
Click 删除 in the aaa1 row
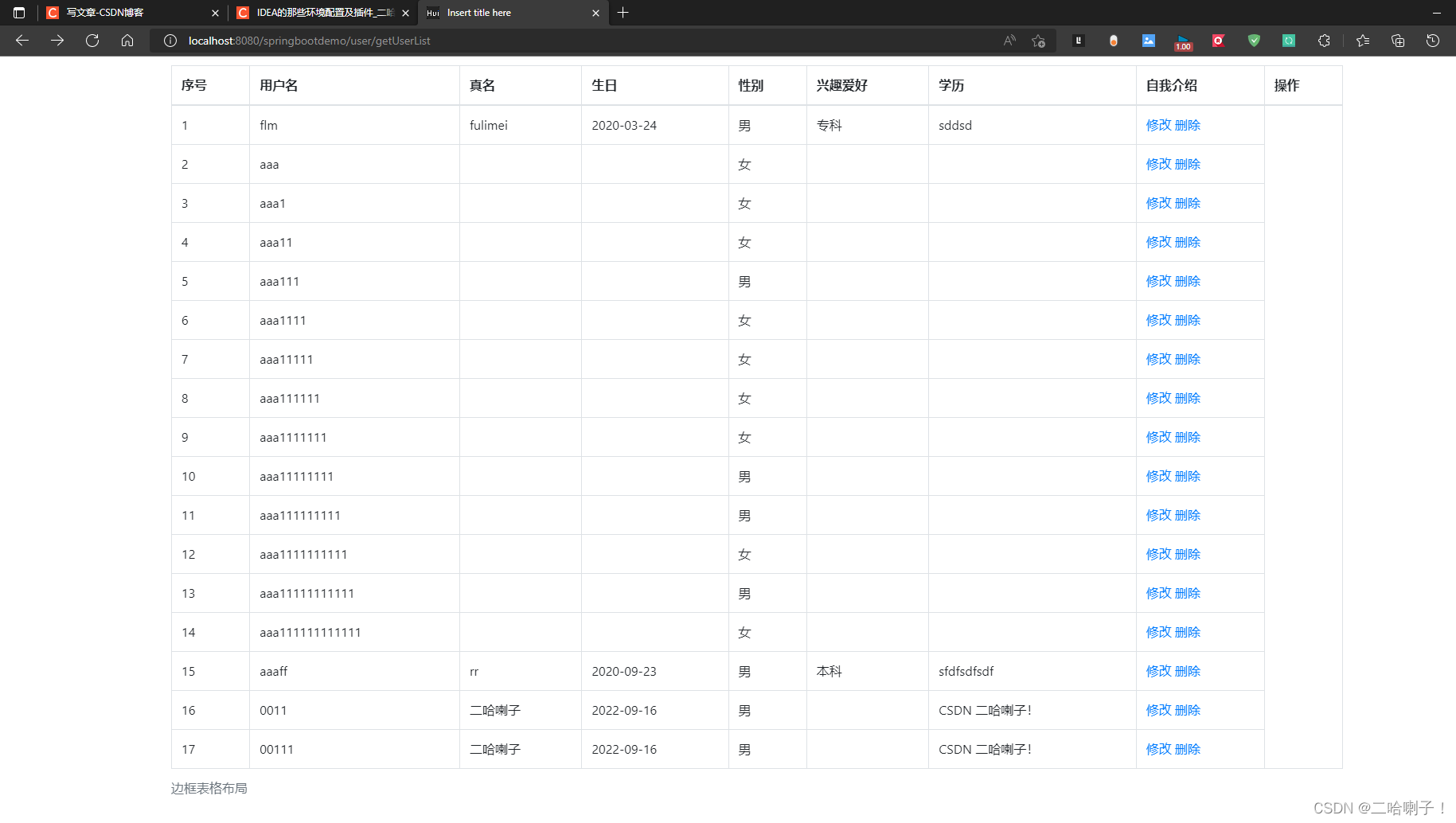tap(1188, 203)
